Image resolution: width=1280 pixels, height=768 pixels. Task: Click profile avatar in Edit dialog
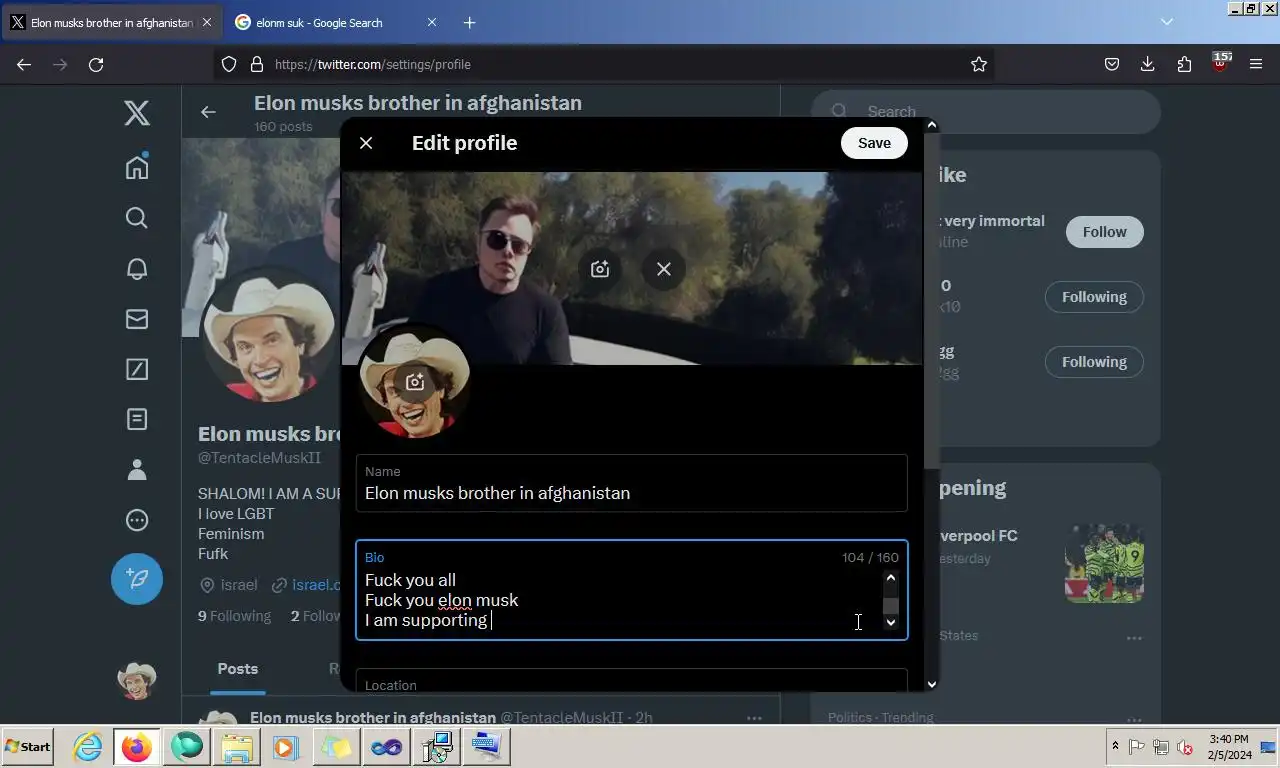(415, 381)
